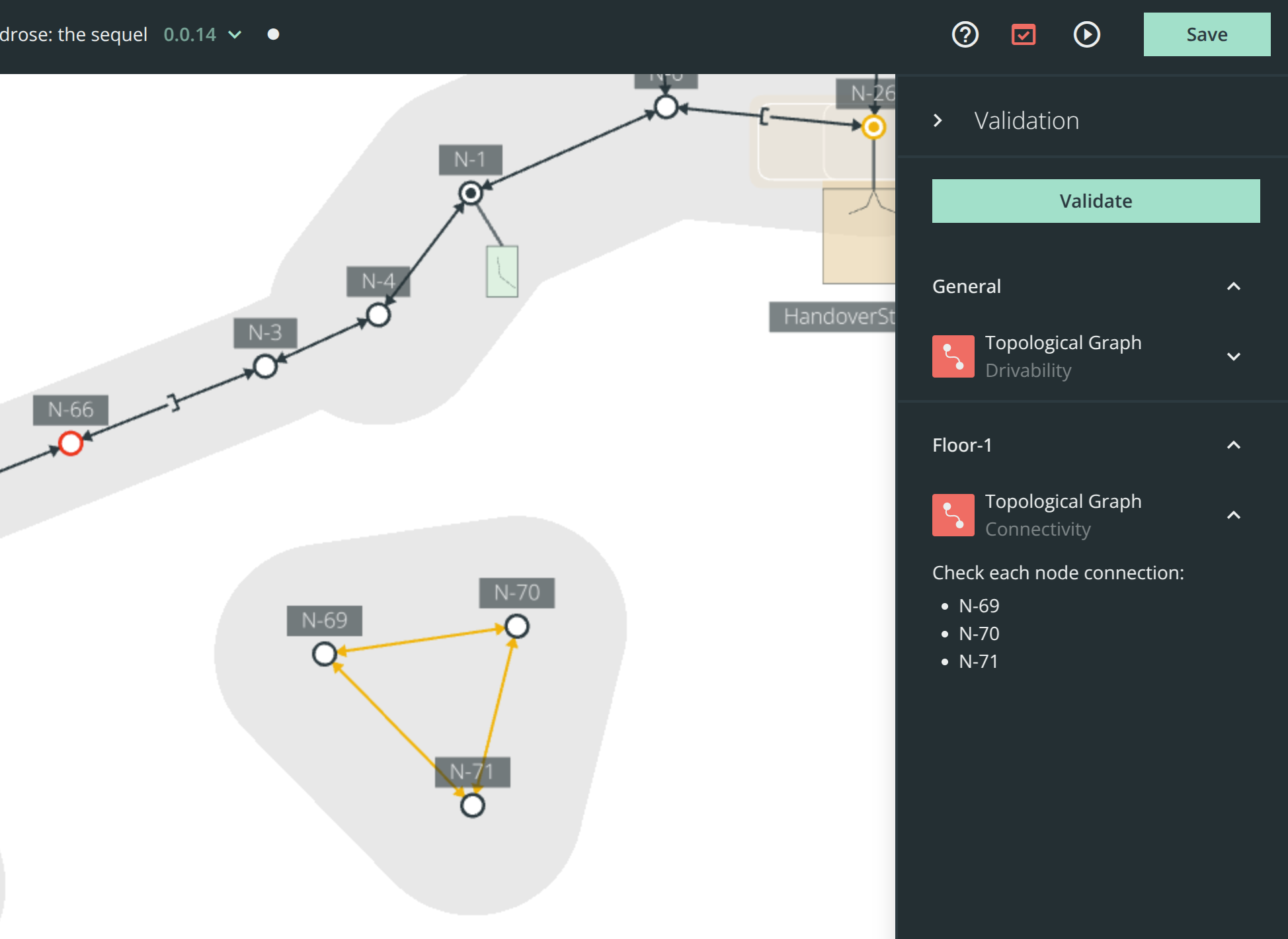Click the Validate button
This screenshot has width=1288, height=939.
(x=1096, y=201)
